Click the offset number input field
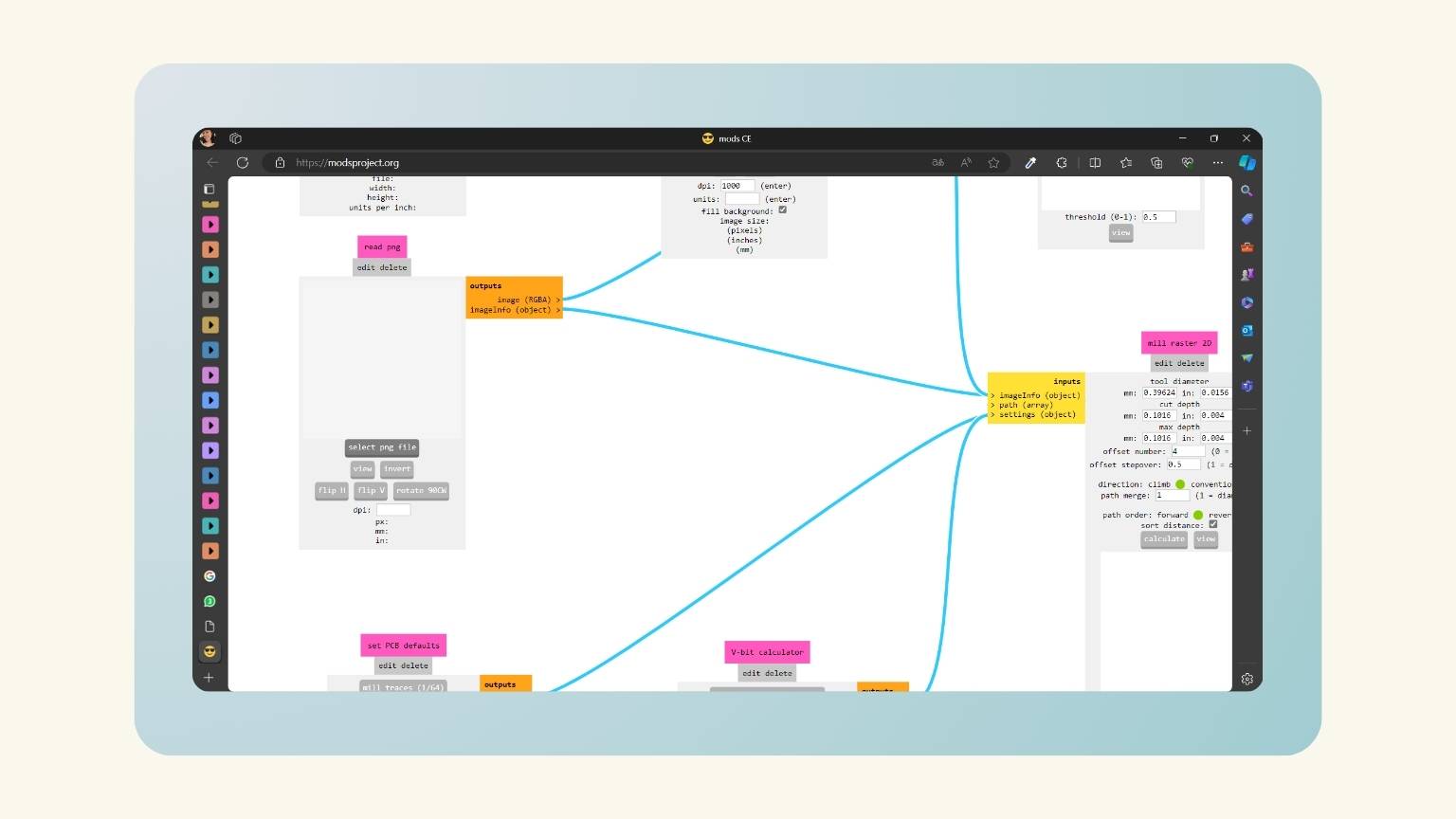This screenshot has height=819, width=1456. [1188, 451]
